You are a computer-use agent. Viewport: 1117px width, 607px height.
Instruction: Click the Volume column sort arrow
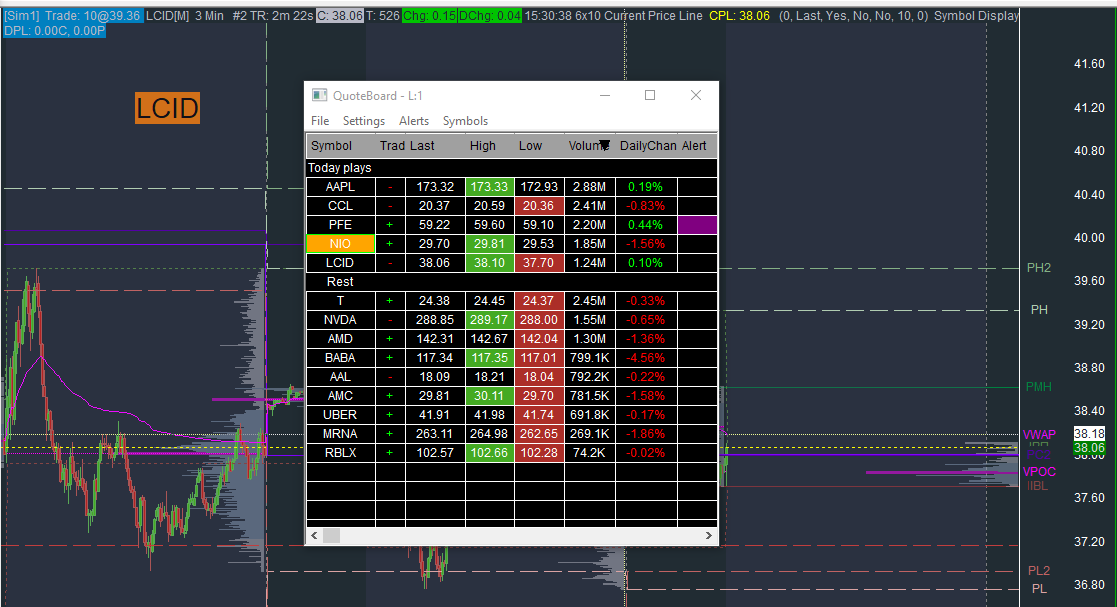coord(604,146)
